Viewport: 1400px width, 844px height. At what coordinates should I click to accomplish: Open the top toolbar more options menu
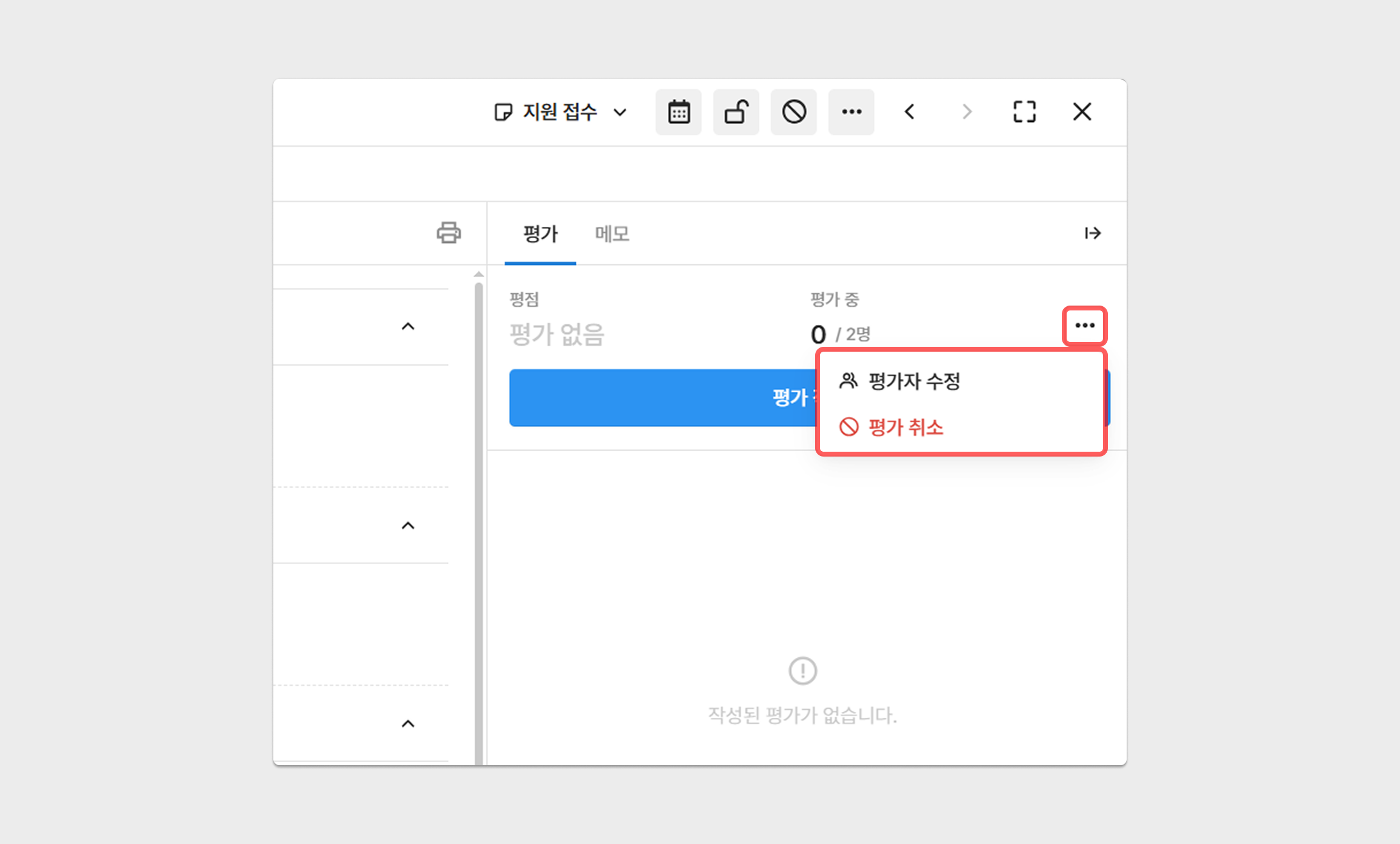click(x=851, y=112)
